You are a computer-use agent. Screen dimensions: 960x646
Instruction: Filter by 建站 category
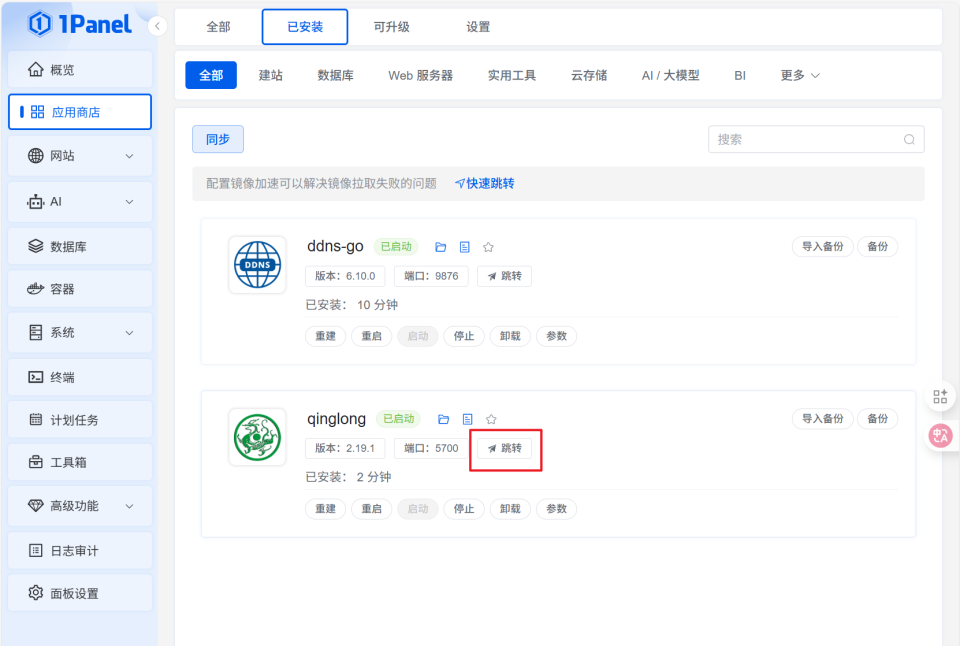tap(271, 75)
